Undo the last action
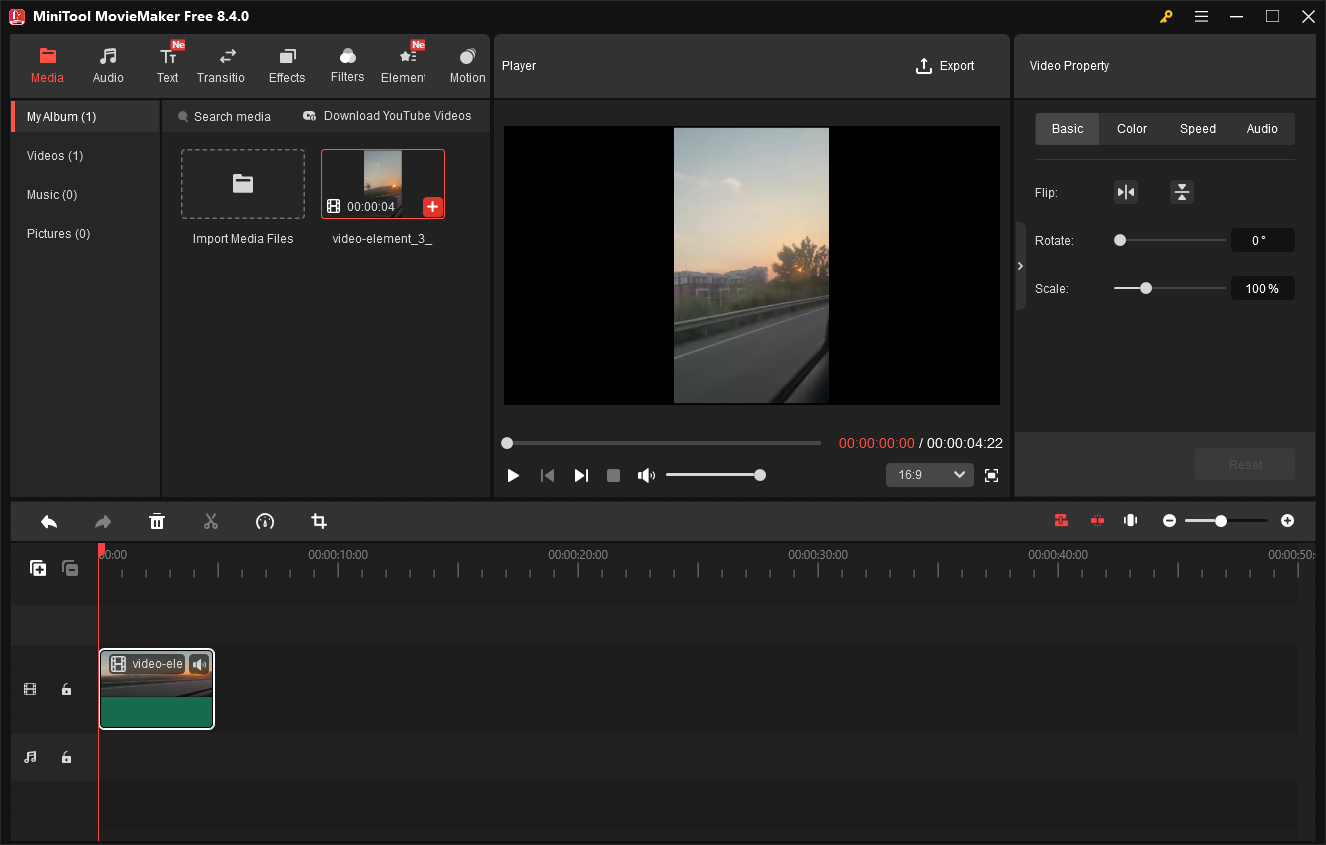This screenshot has height=845, width=1326. (49, 521)
